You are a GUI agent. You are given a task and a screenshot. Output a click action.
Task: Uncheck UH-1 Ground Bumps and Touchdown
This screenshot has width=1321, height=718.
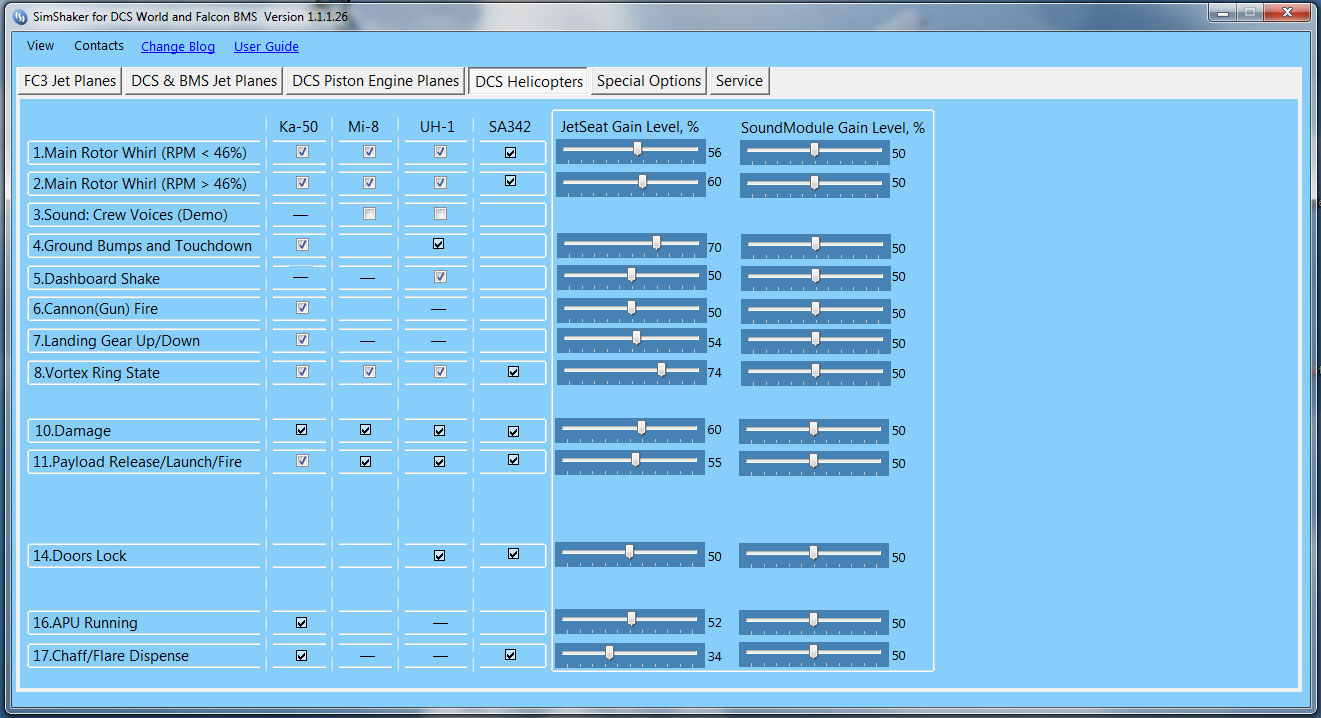[439, 244]
